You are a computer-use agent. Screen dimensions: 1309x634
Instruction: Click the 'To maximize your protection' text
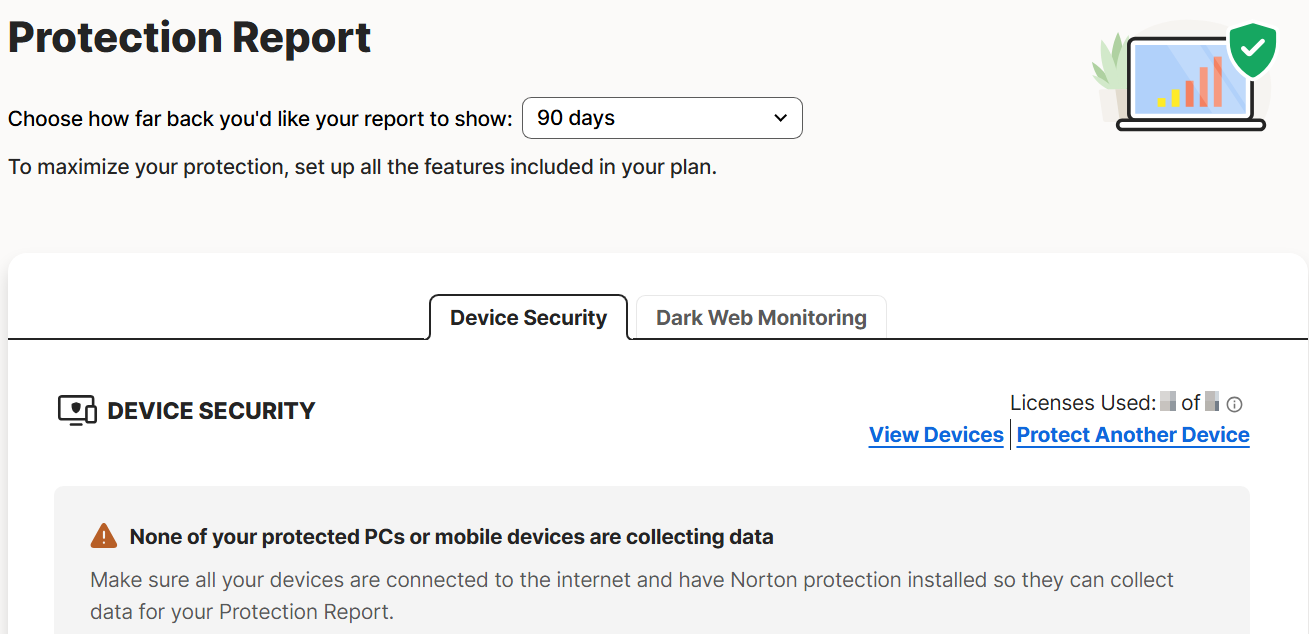(x=362, y=167)
